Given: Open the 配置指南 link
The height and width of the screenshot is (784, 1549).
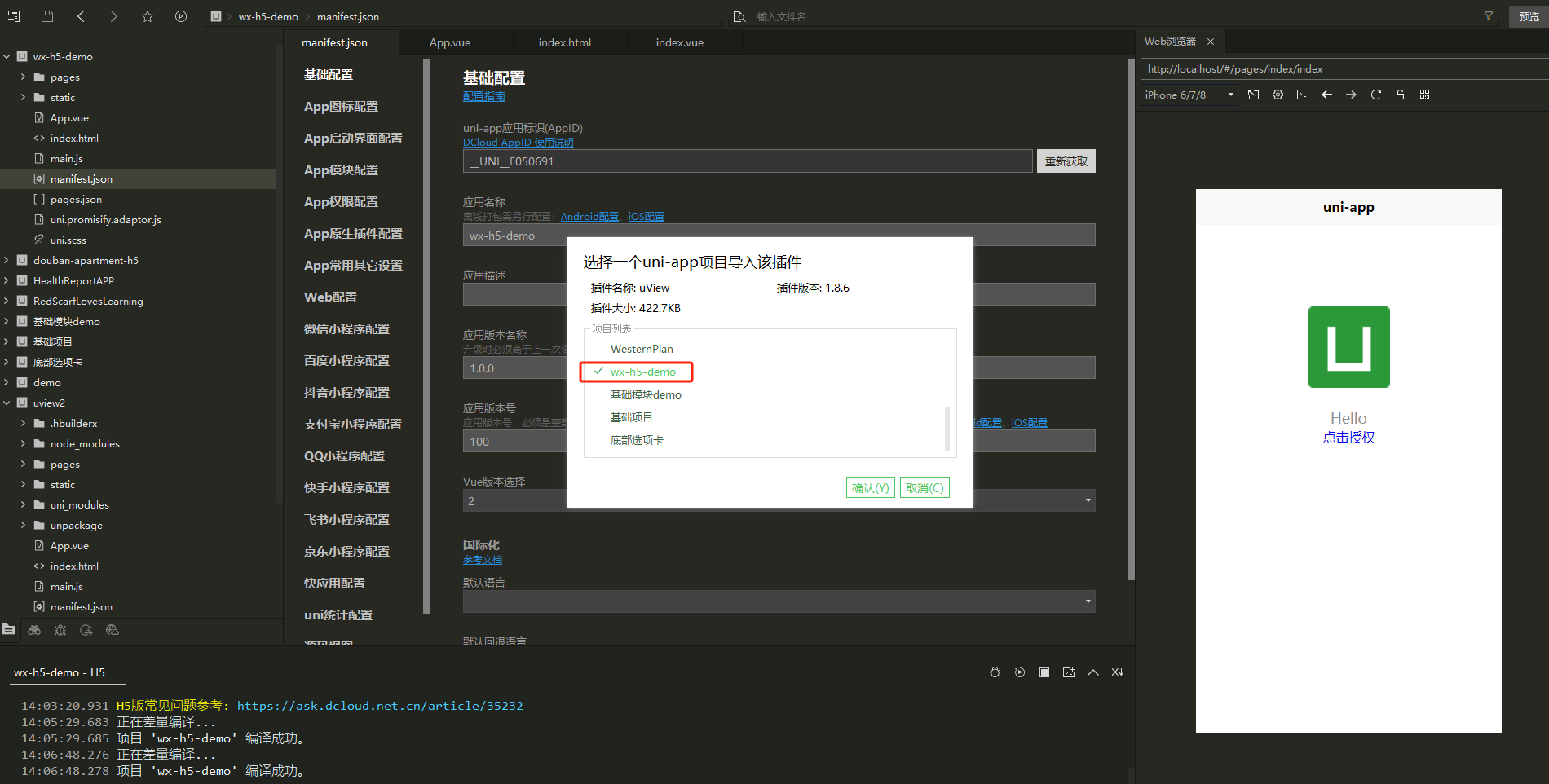Looking at the screenshot, I should click(x=484, y=96).
